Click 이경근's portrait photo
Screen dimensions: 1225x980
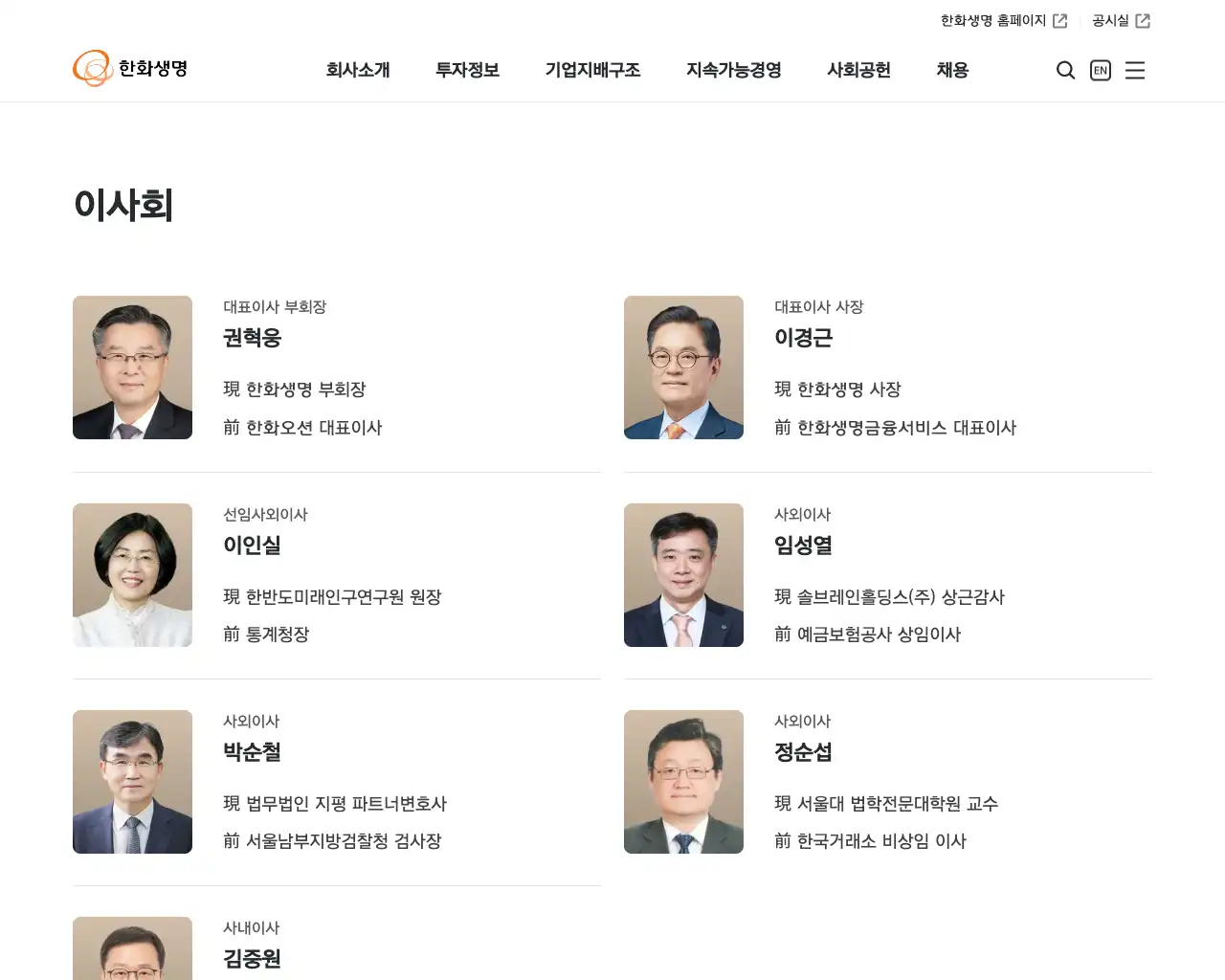click(683, 367)
